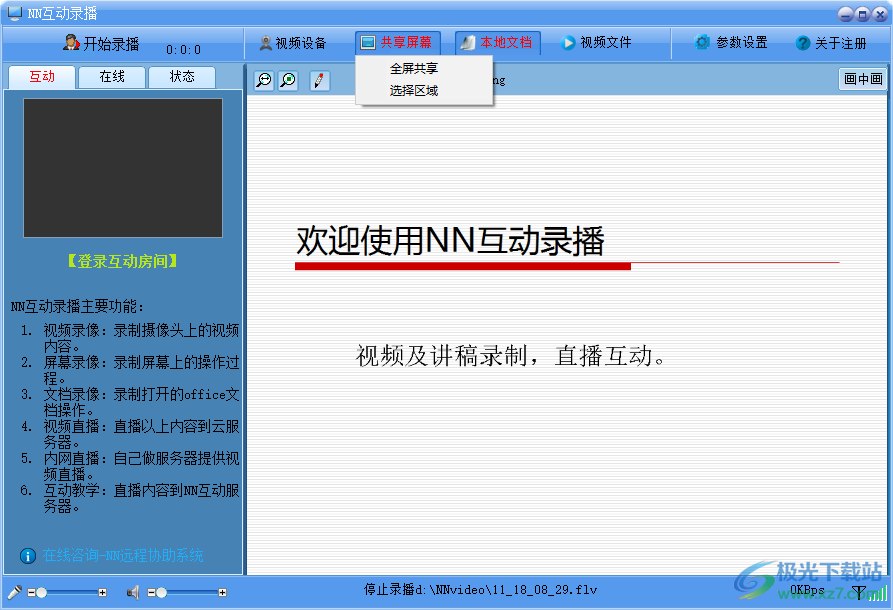Open the 视频设备 video device option
893x610 pixels.
tap(293, 43)
